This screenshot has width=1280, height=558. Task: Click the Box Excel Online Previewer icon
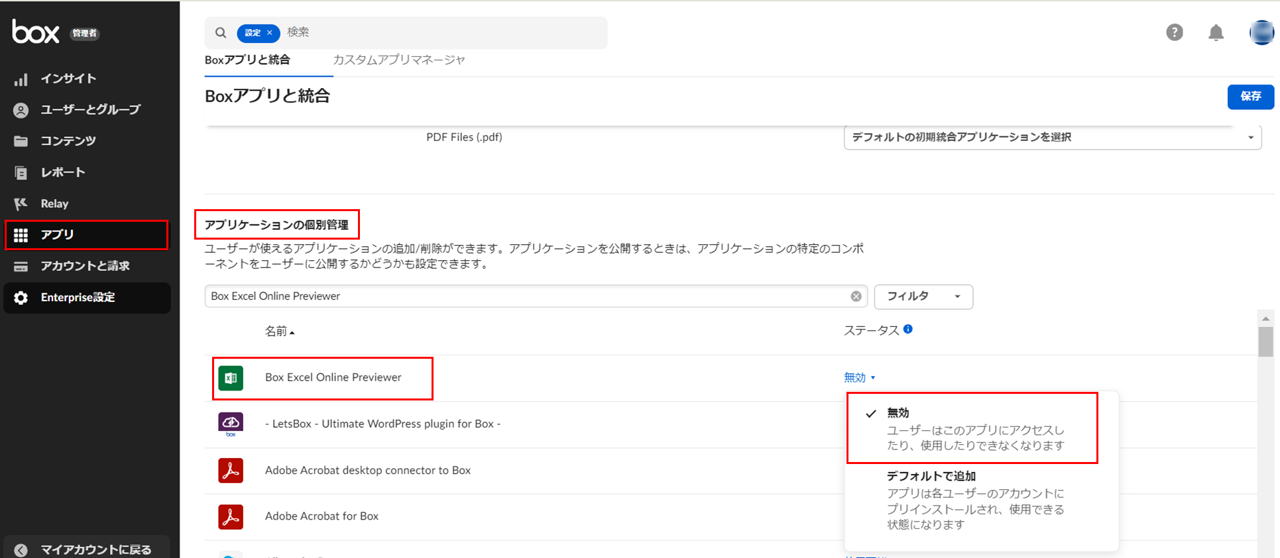click(x=231, y=378)
